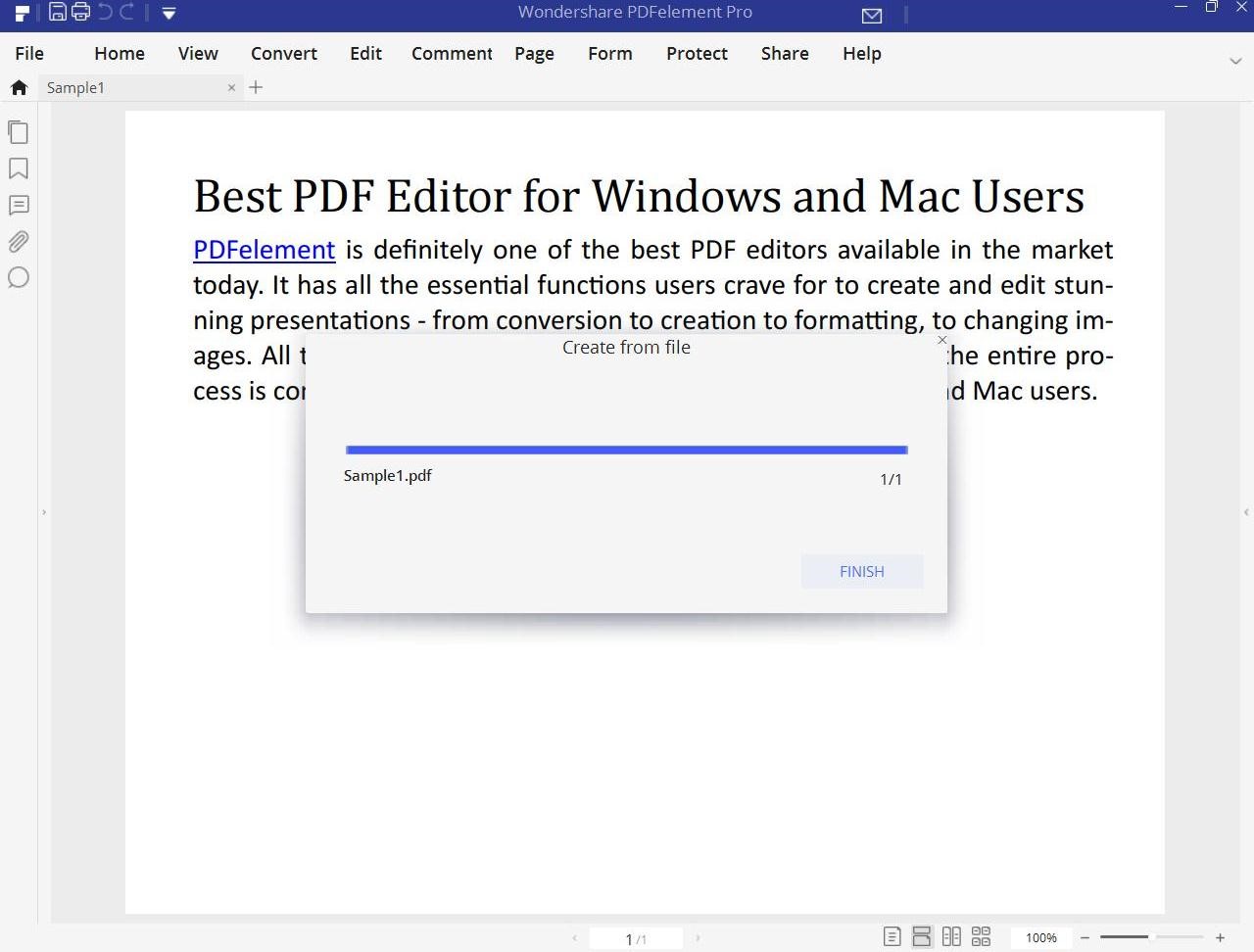
Task: Select single page view mode
Action: pyautogui.click(x=892, y=937)
